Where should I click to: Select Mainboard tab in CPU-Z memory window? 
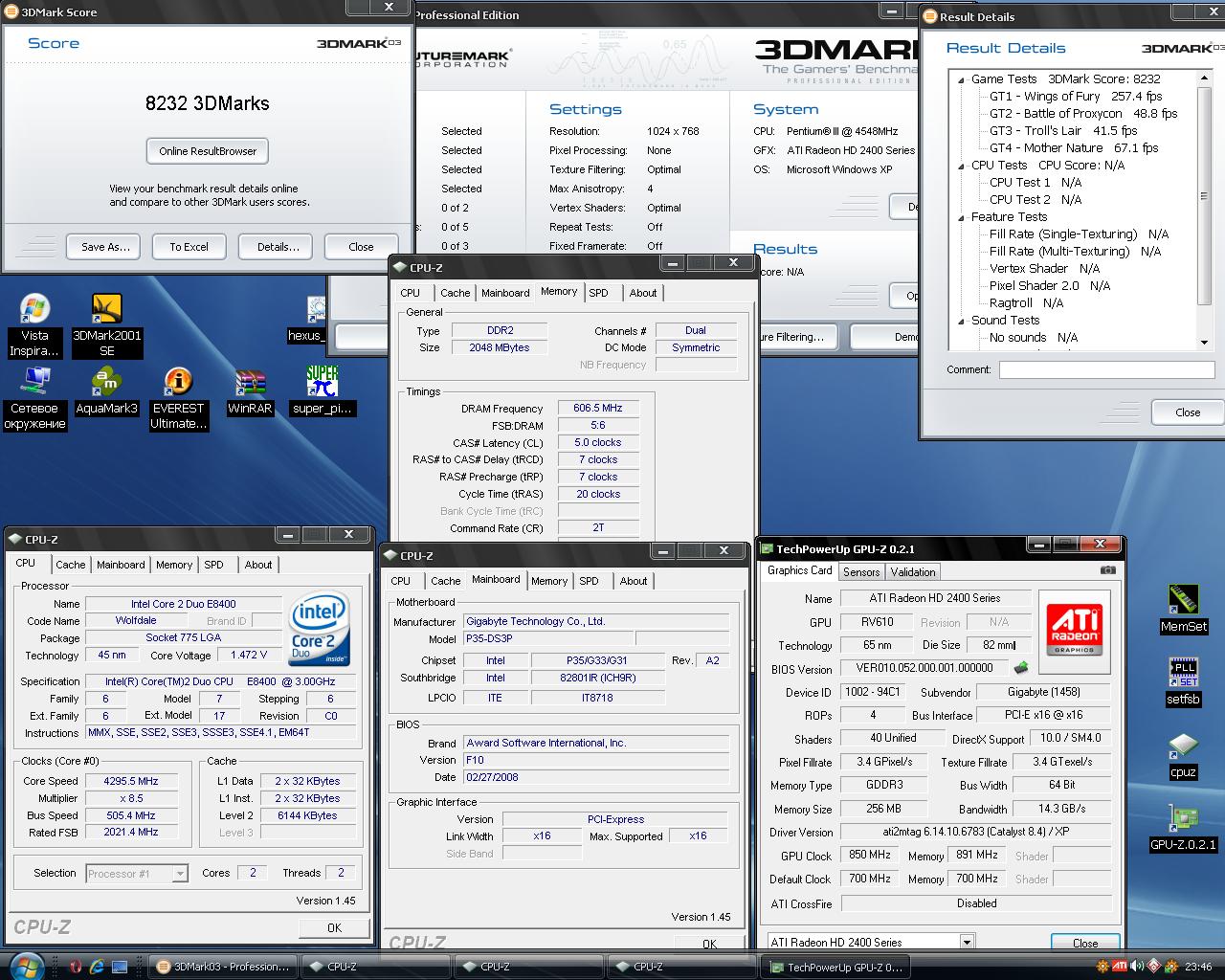pyautogui.click(x=505, y=293)
